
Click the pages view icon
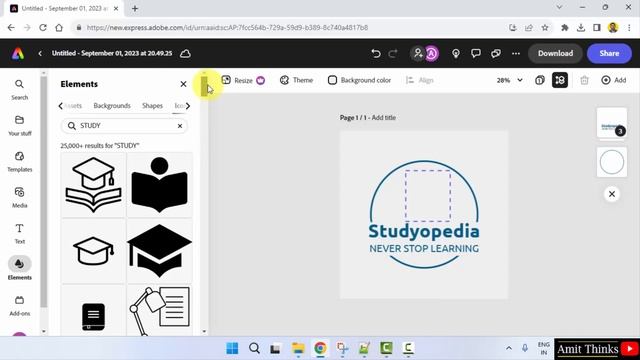tap(540, 80)
